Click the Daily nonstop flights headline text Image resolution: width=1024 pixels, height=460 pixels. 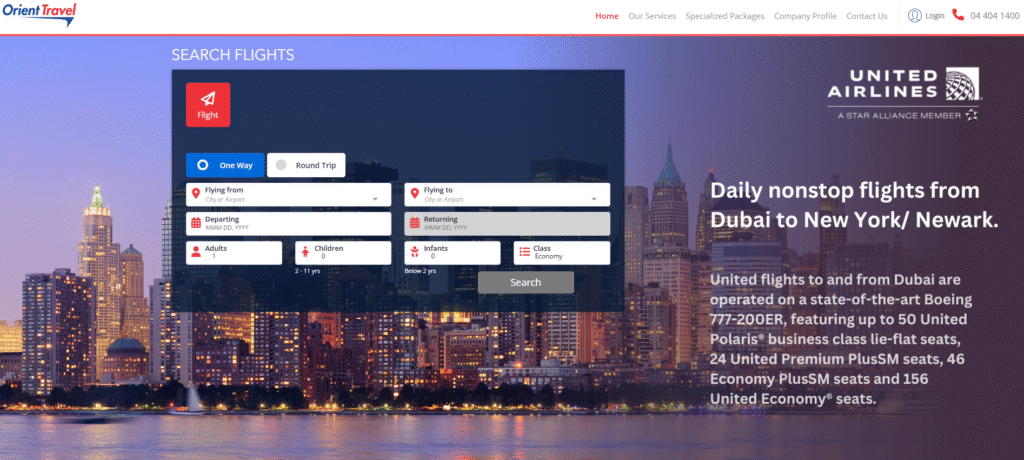click(x=855, y=205)
